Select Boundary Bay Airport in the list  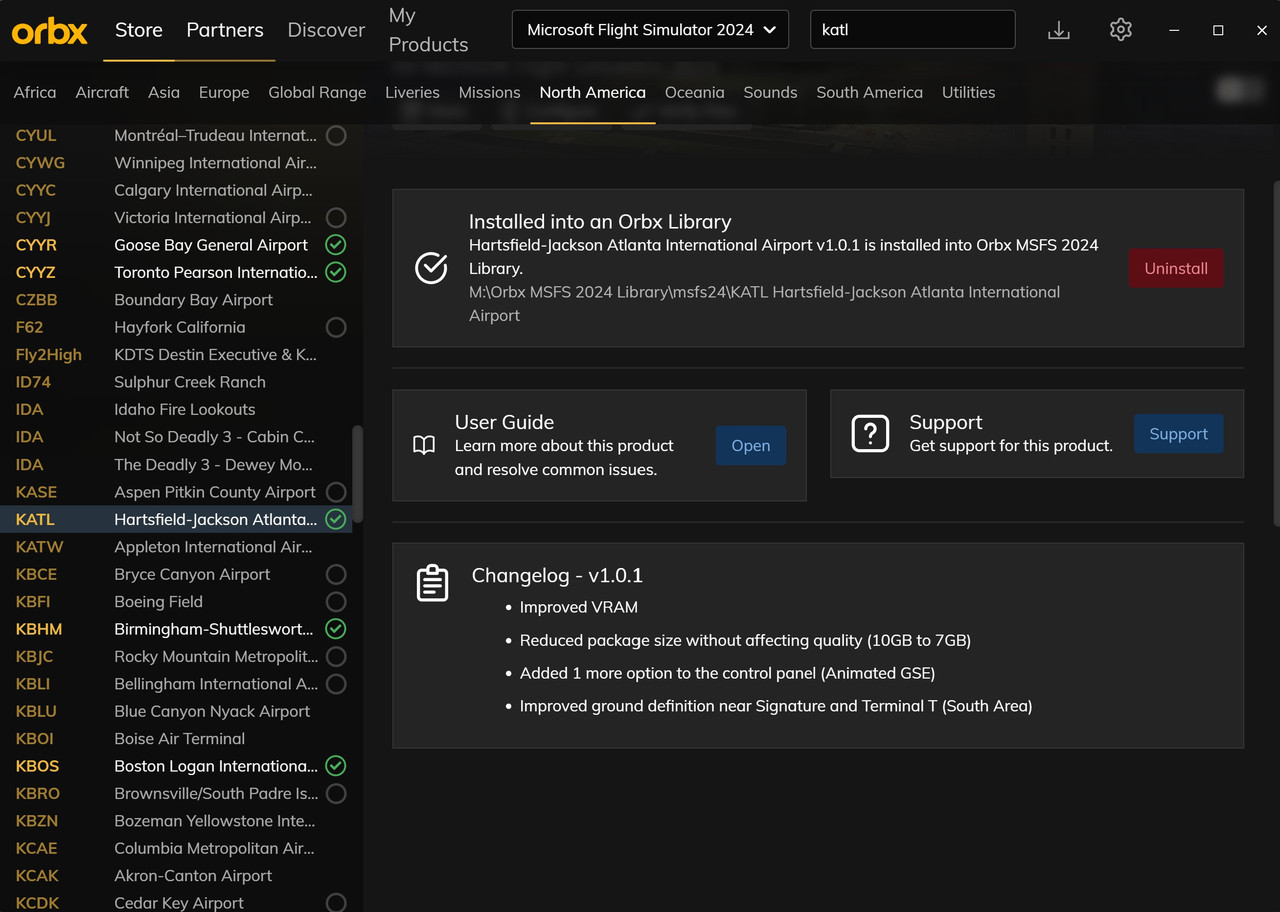point(175,300)
